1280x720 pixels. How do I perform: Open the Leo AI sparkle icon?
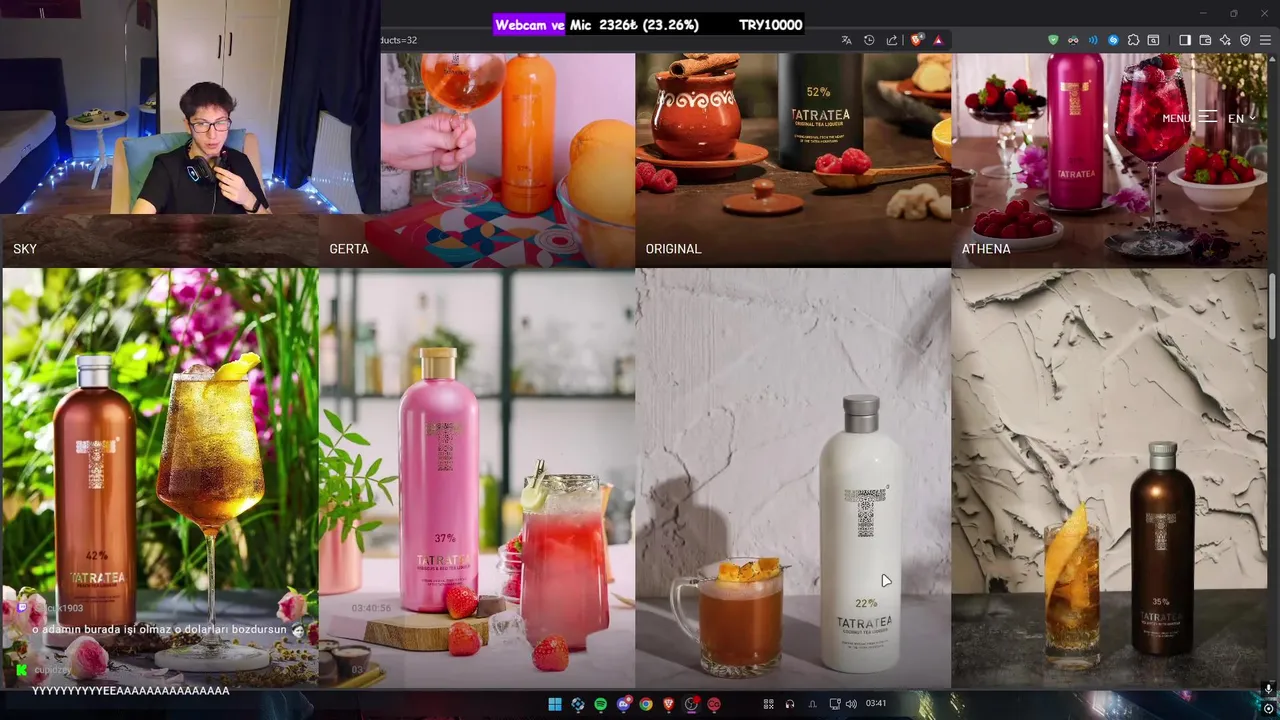pos(1225,40)
